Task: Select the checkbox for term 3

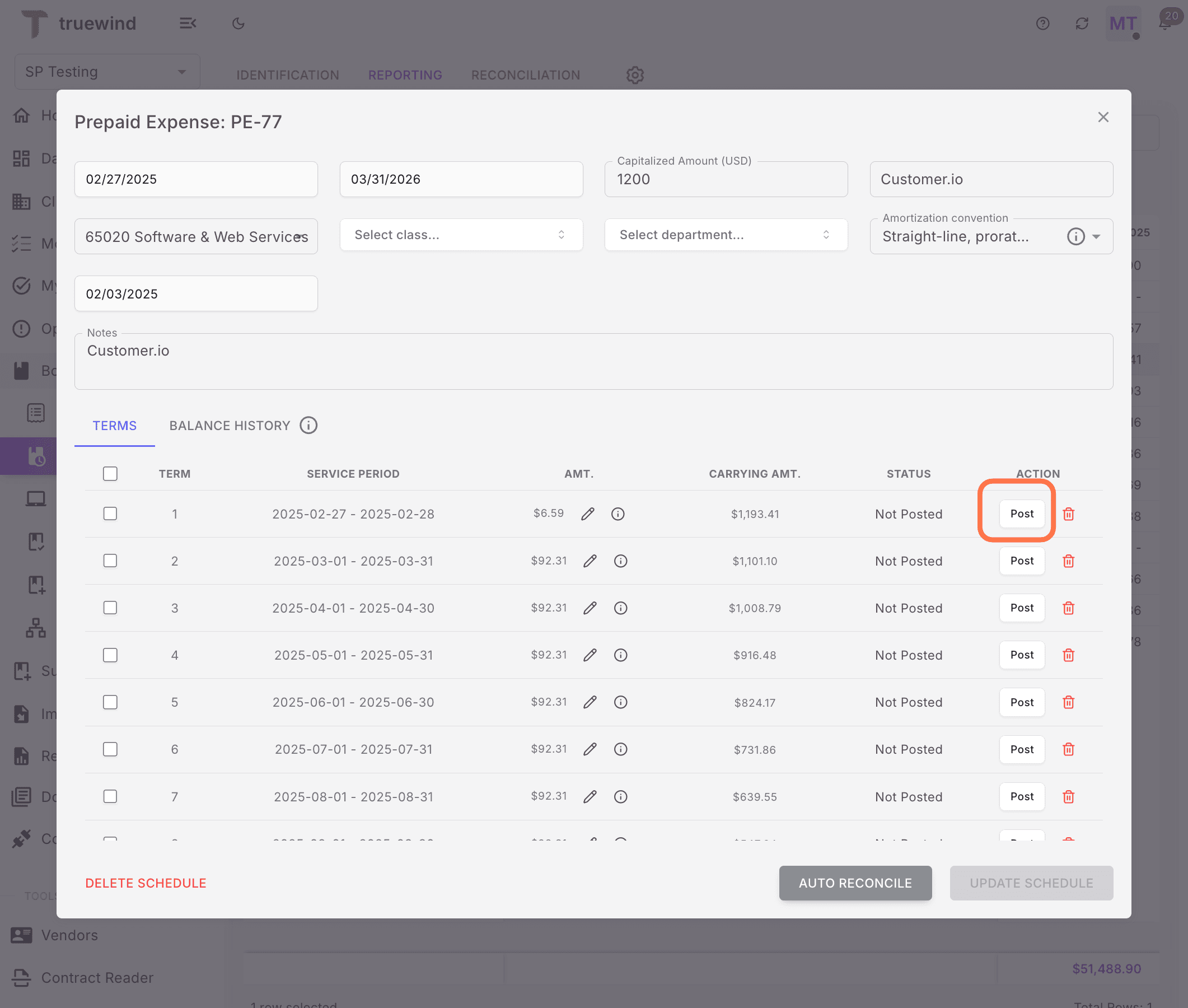Action: click(110, 608)
